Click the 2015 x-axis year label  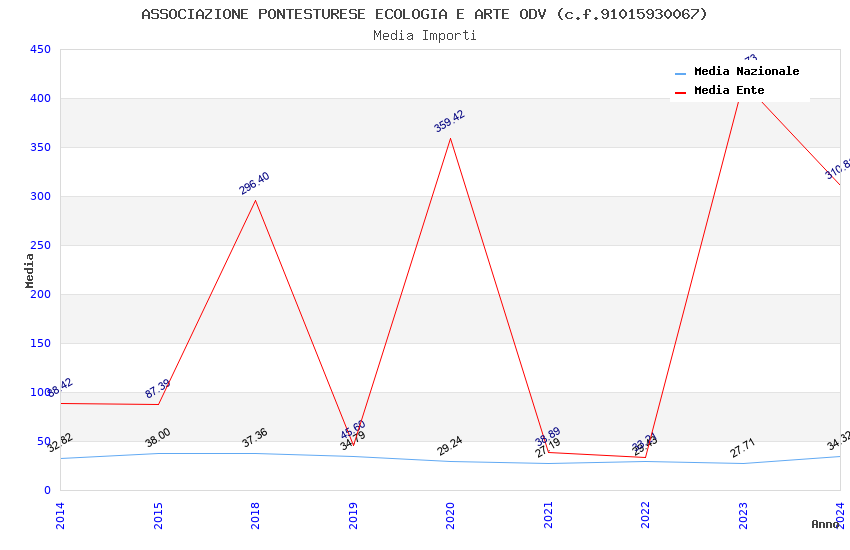coord(158,515)
